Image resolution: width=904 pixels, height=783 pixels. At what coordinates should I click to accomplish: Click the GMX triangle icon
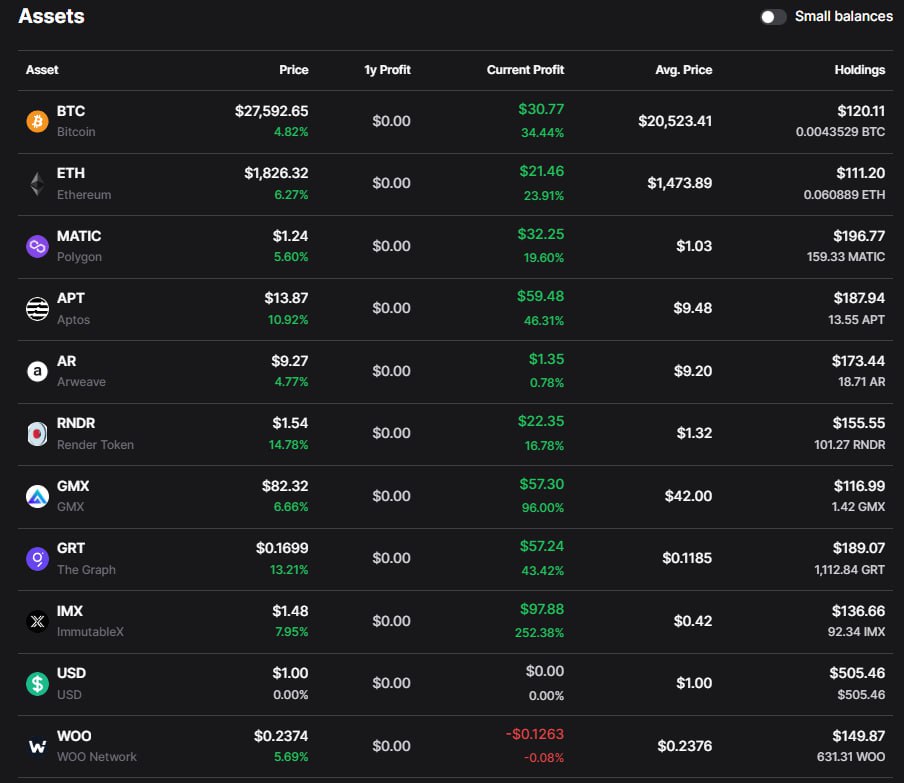(37, 496)
